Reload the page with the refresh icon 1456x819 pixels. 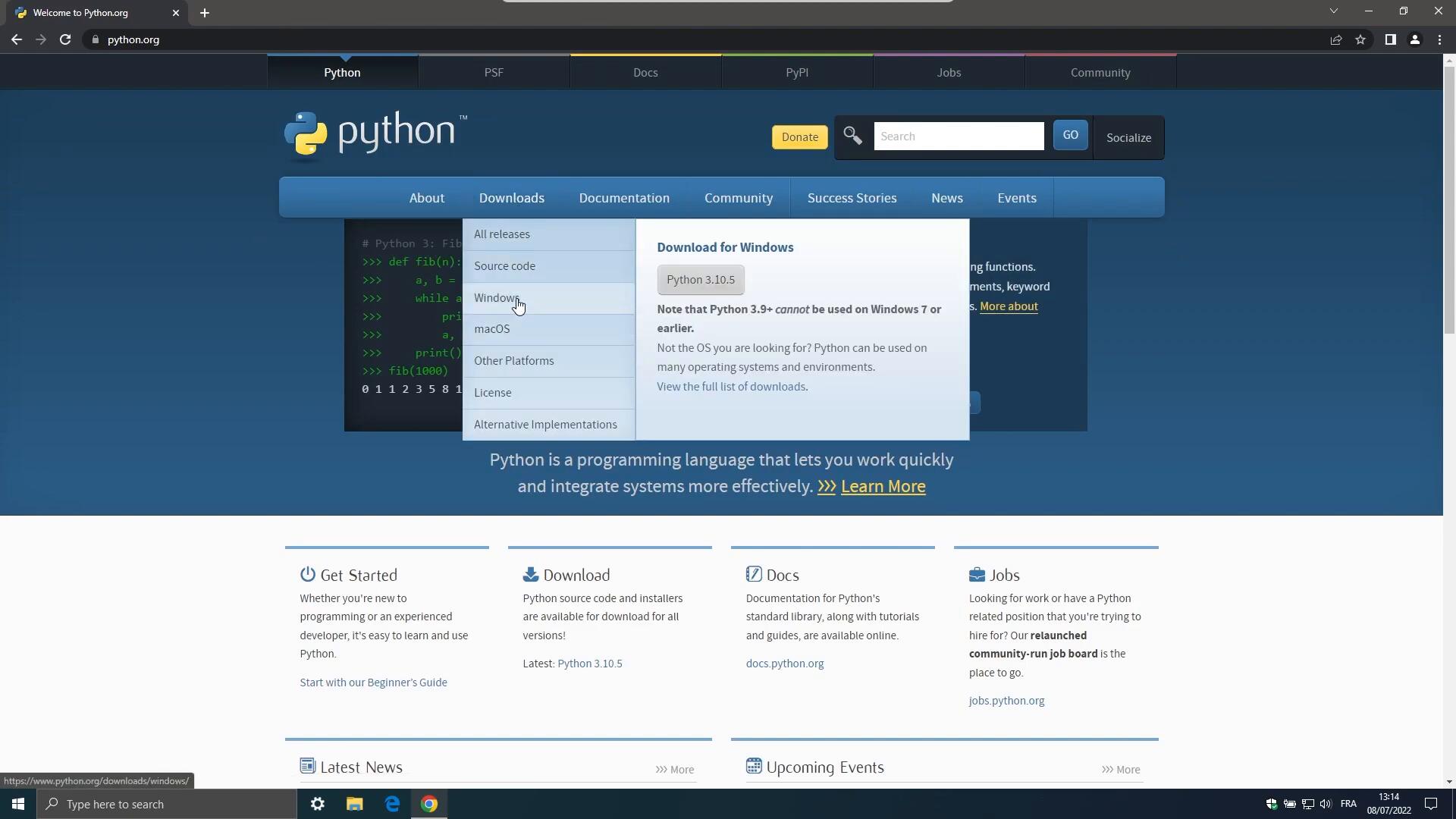pos(65,39)
